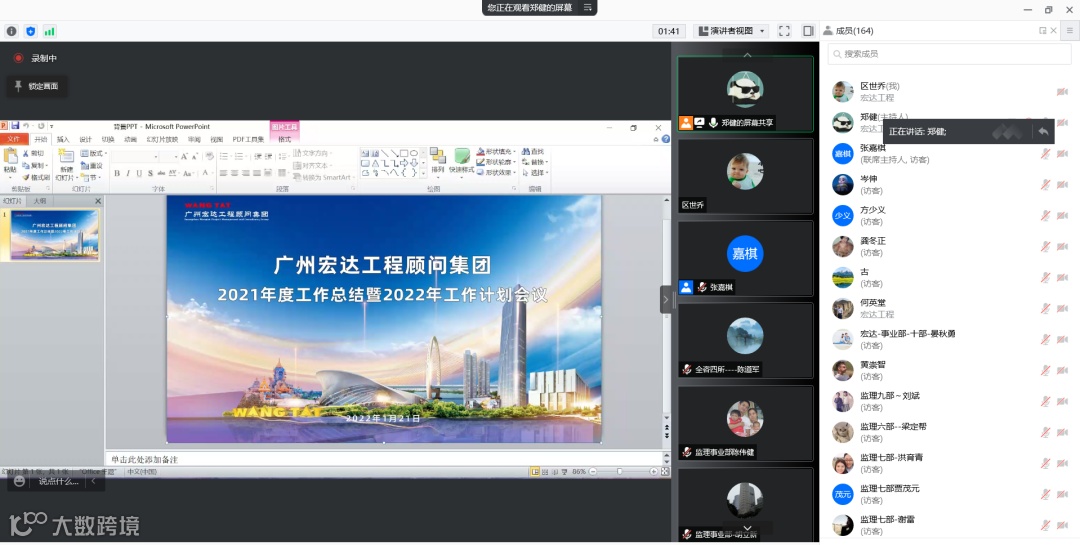Viewport: 1080px width, 545px height.
Task: Select member 宏达-事业部-十部-晏秋勇
Action: (x=950, y=339)
